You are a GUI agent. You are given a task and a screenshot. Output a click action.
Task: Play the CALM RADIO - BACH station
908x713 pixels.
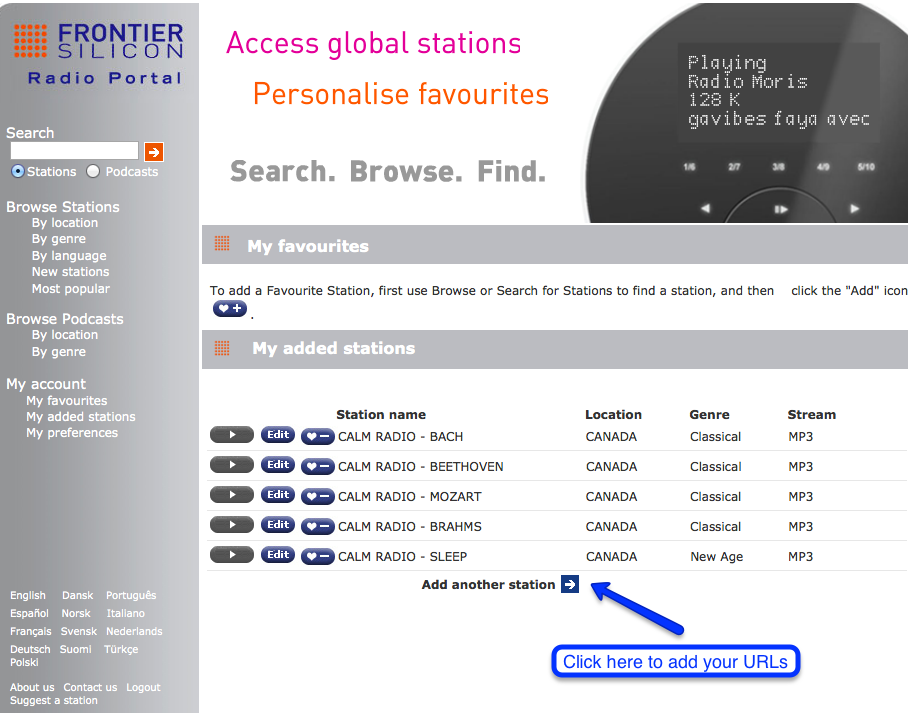point(232,435)
